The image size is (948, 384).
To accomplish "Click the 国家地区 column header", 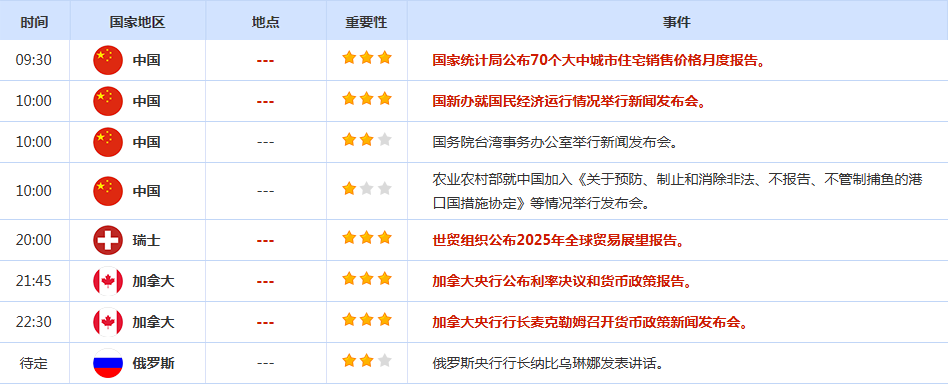I will 137,22.
